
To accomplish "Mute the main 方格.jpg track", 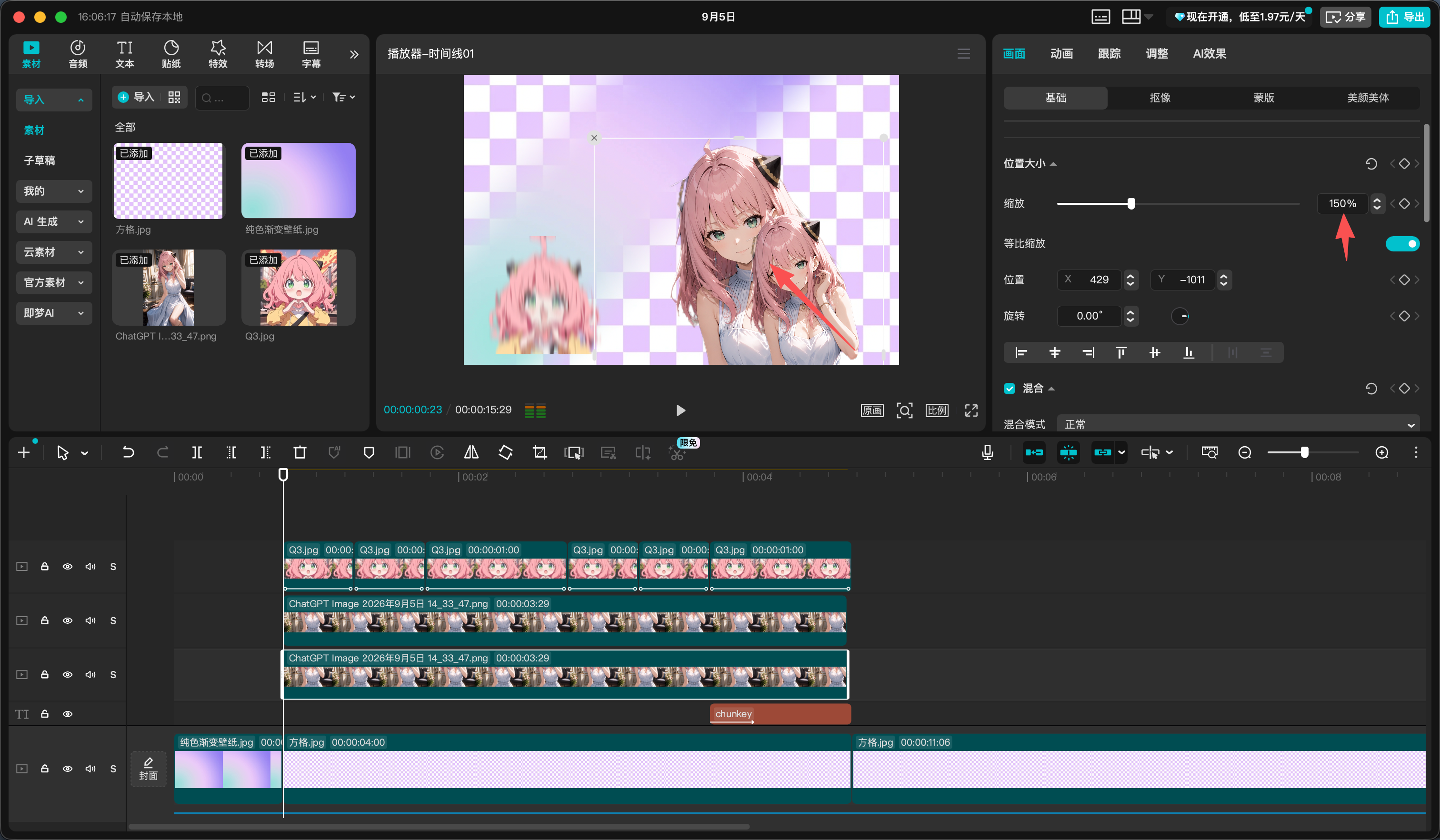I will coord(90,769).
